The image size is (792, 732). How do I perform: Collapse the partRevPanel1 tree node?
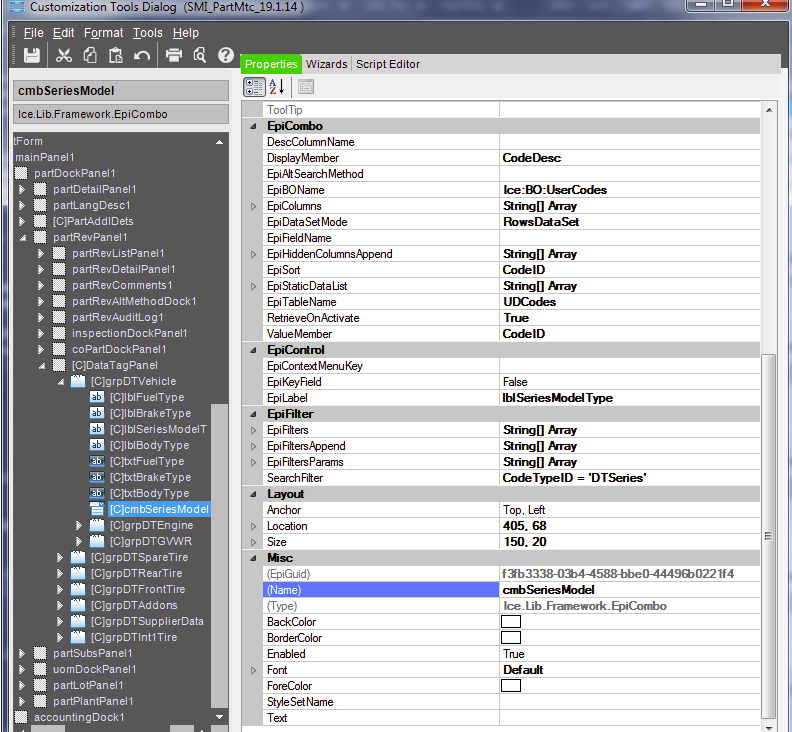click(x=23, y=237)
